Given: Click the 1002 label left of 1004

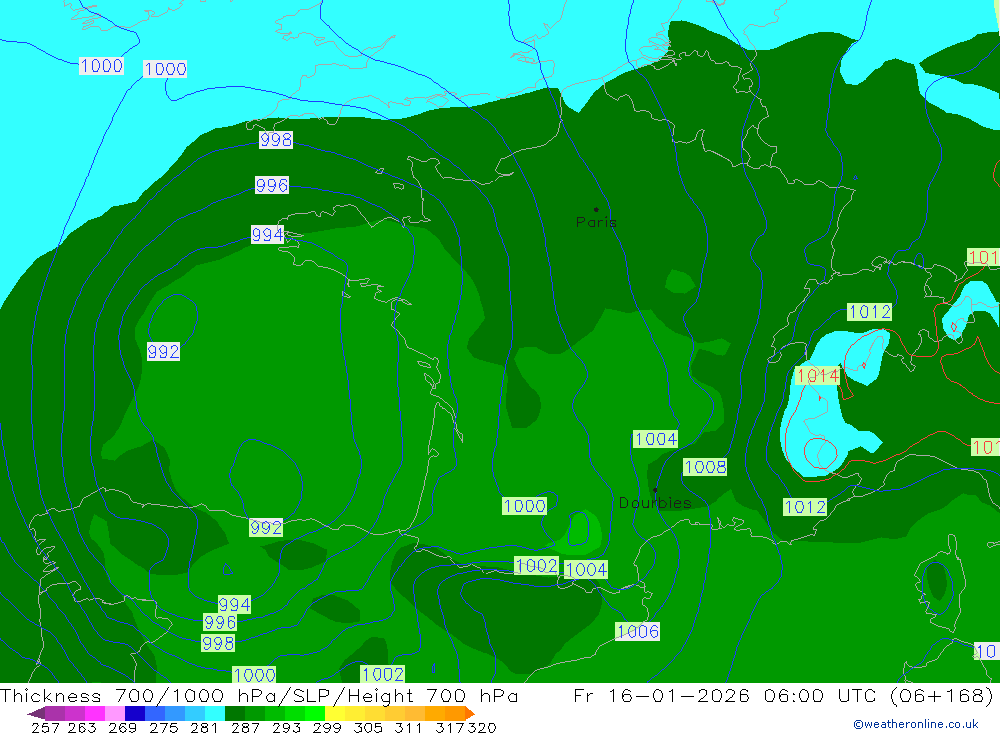Looking at the screenshot, I should (536, 566).
